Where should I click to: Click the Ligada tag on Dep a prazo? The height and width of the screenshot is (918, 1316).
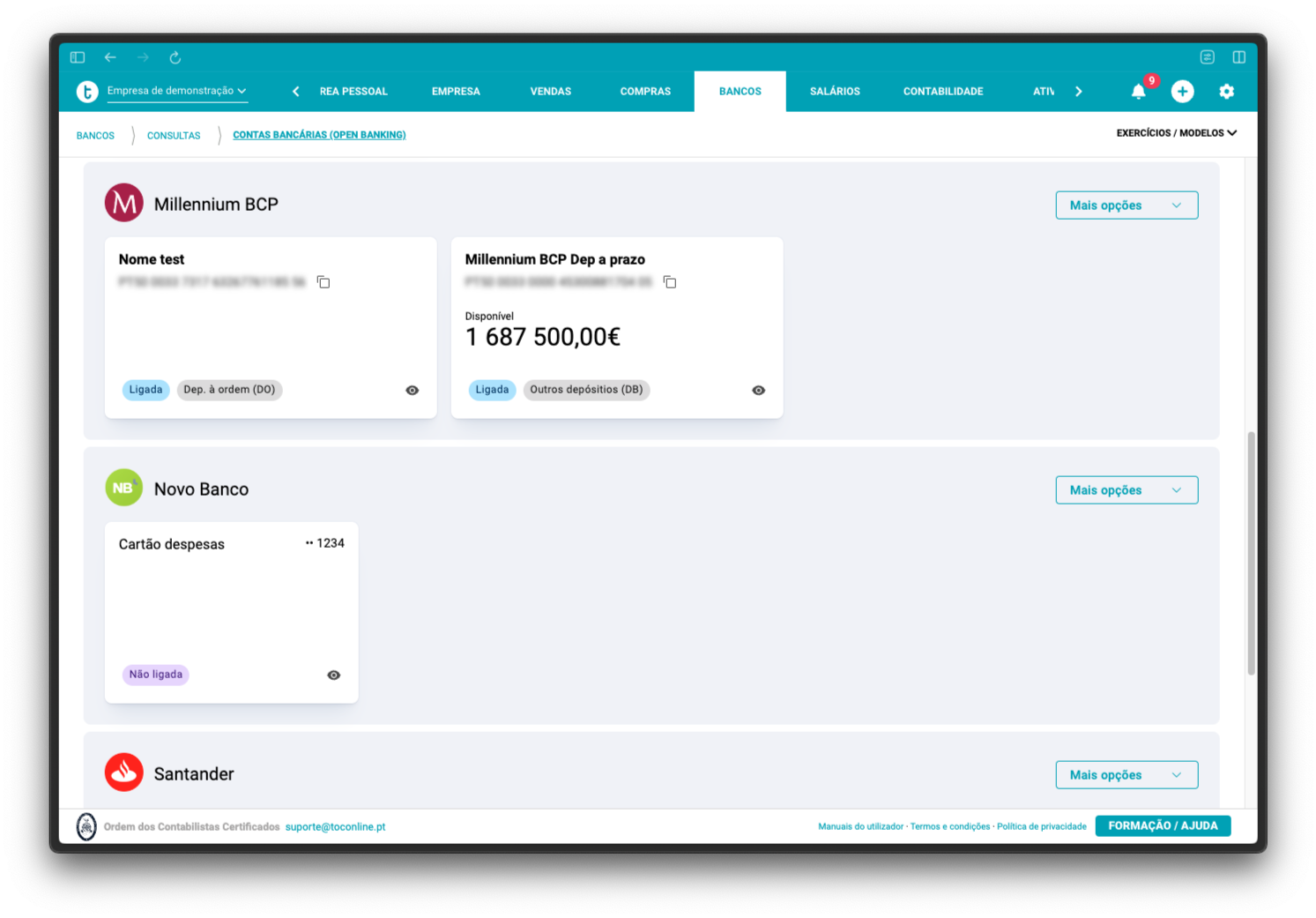pos(492,390)
